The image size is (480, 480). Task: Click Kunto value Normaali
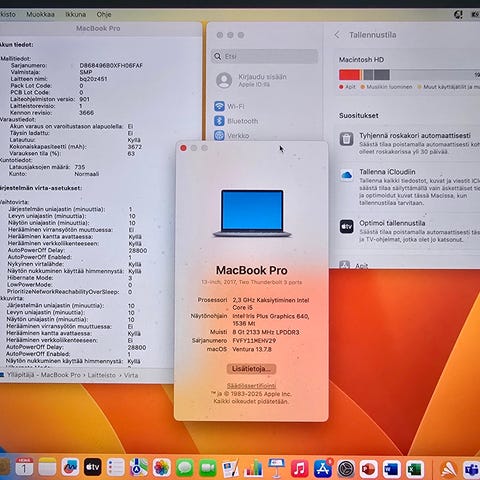[x=86, y=174]
